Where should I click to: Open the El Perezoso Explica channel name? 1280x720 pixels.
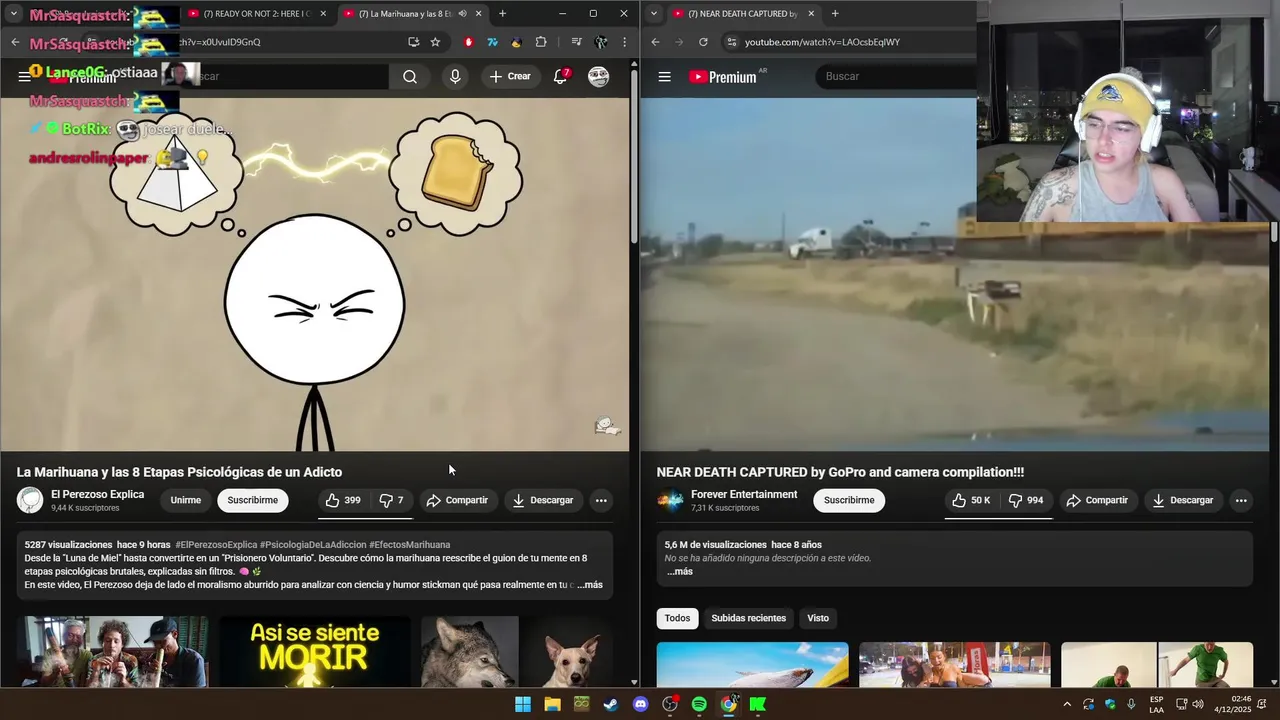[x=97, y=494]
